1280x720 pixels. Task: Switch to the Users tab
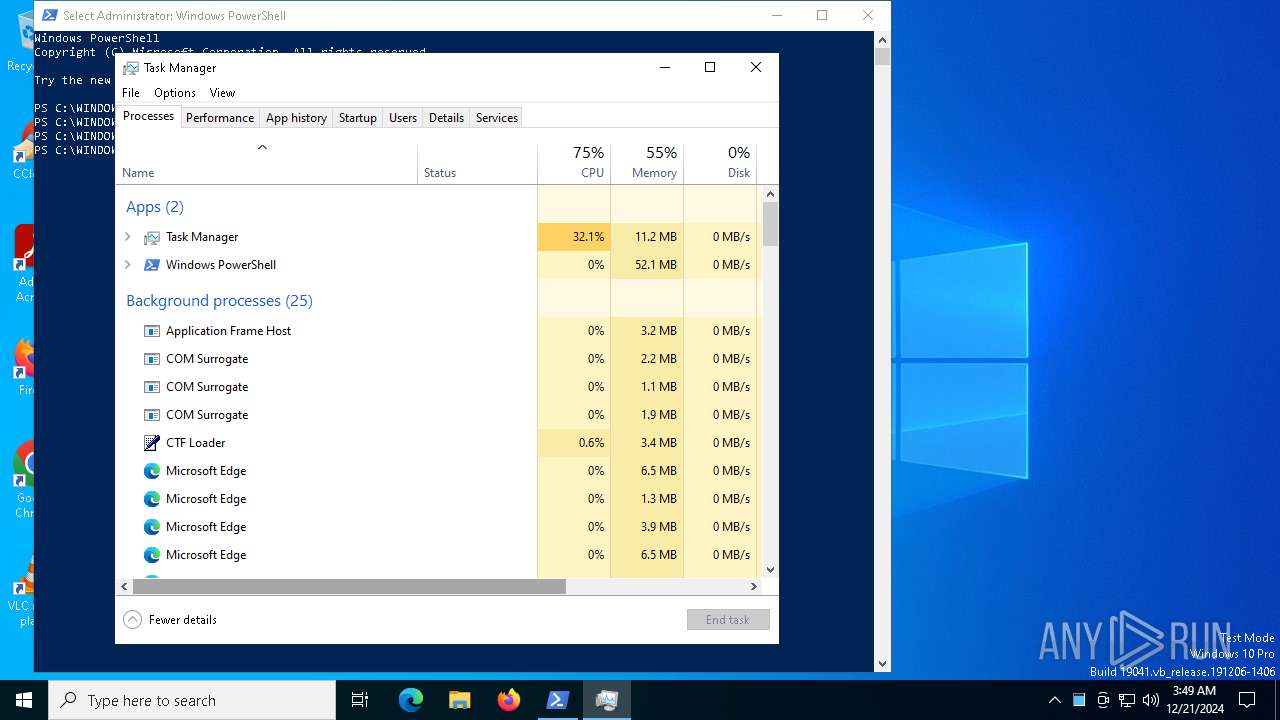coord(403,117)
